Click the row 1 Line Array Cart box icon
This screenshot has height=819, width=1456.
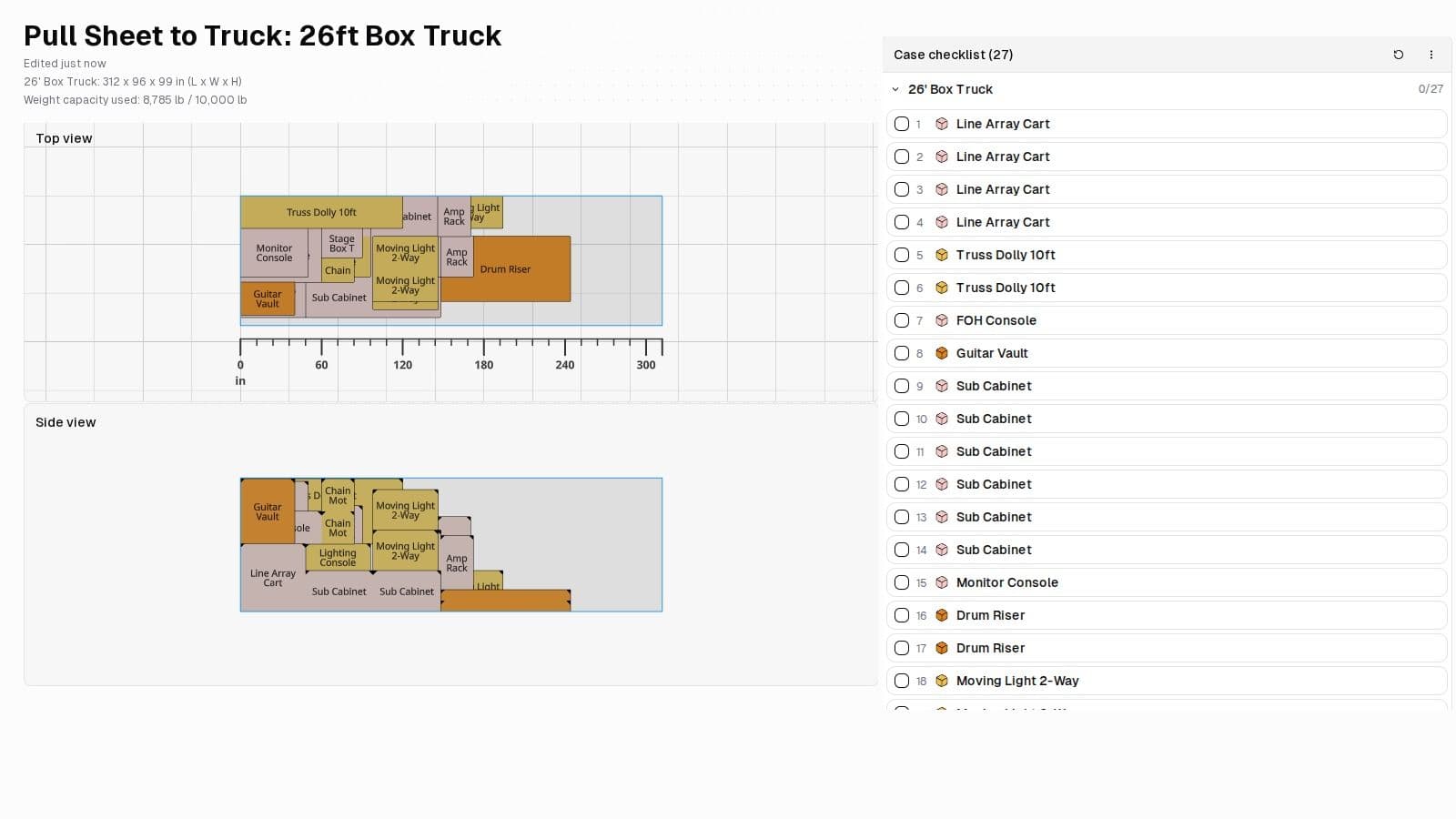pyautogui.click(x=942, y=124)
